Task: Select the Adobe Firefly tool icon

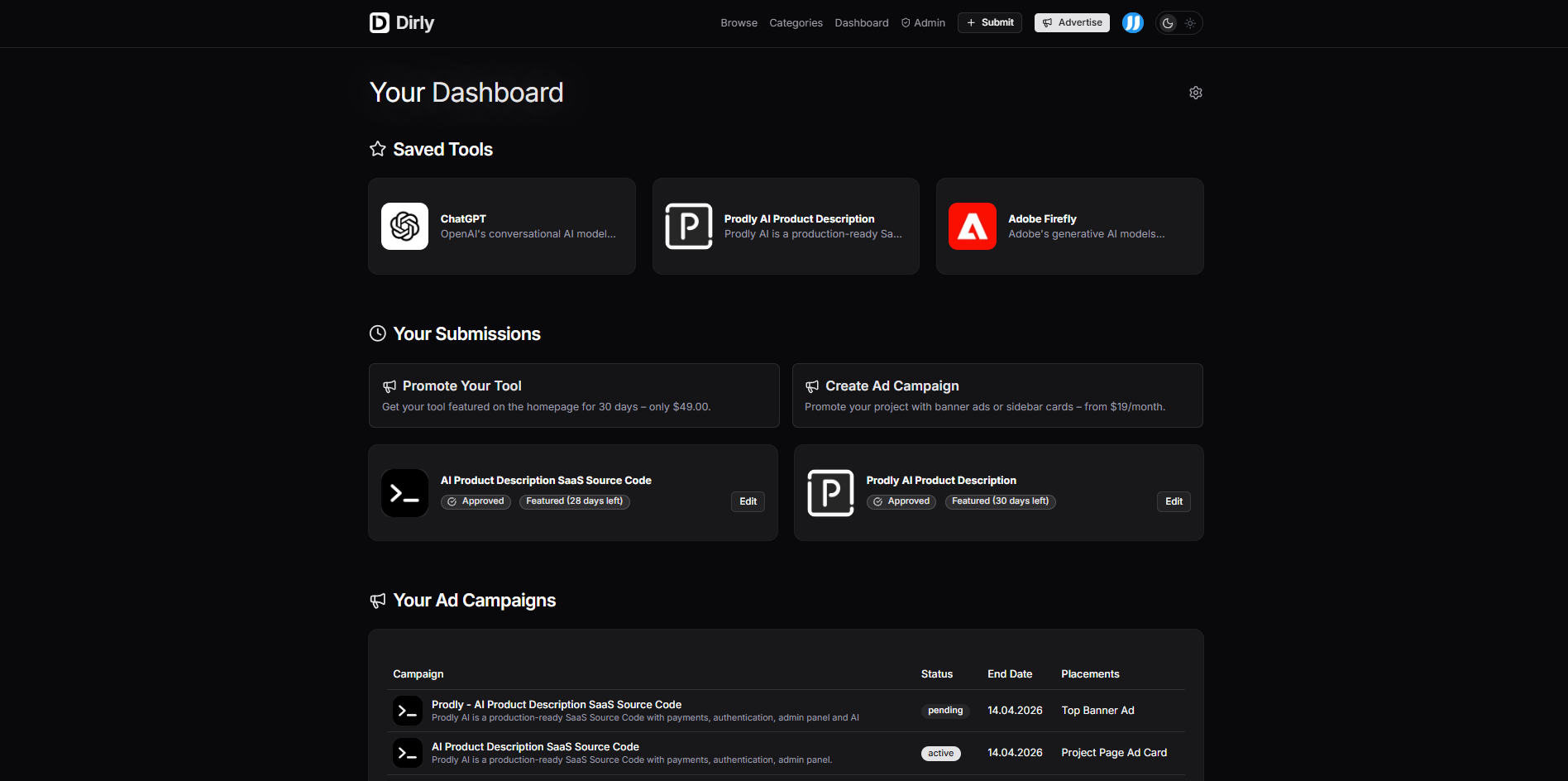Action: click(x=973, y=226)
